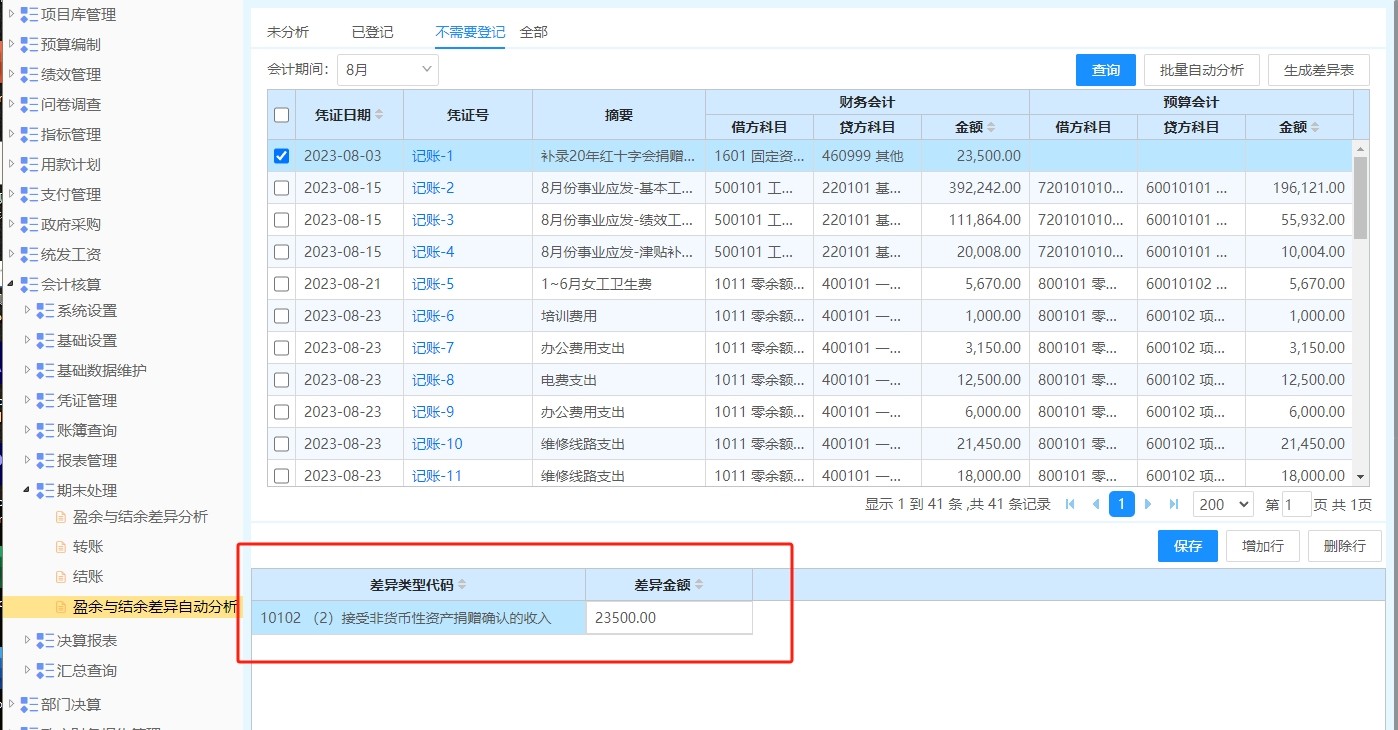Switch to the 未分析 tab

tap(288, 32)
